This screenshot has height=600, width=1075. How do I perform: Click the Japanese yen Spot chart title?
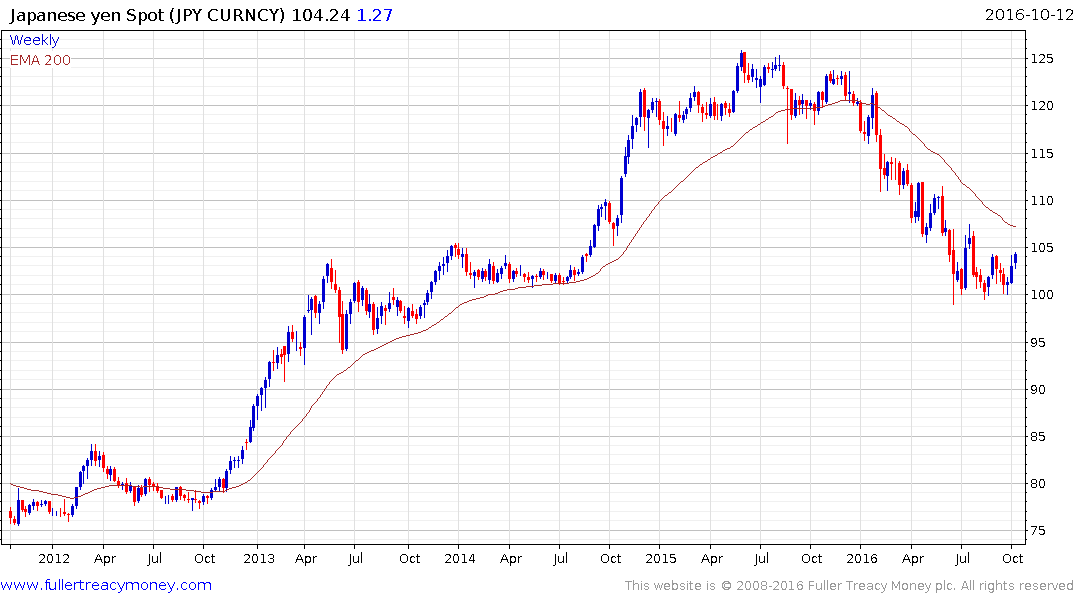coord(147,15)
